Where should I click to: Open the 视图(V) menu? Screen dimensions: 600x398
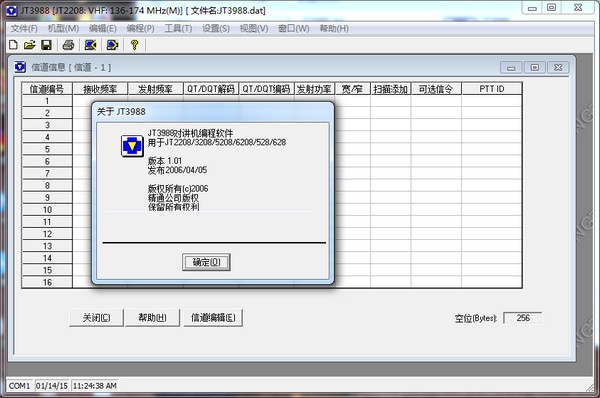coord(254,28)
